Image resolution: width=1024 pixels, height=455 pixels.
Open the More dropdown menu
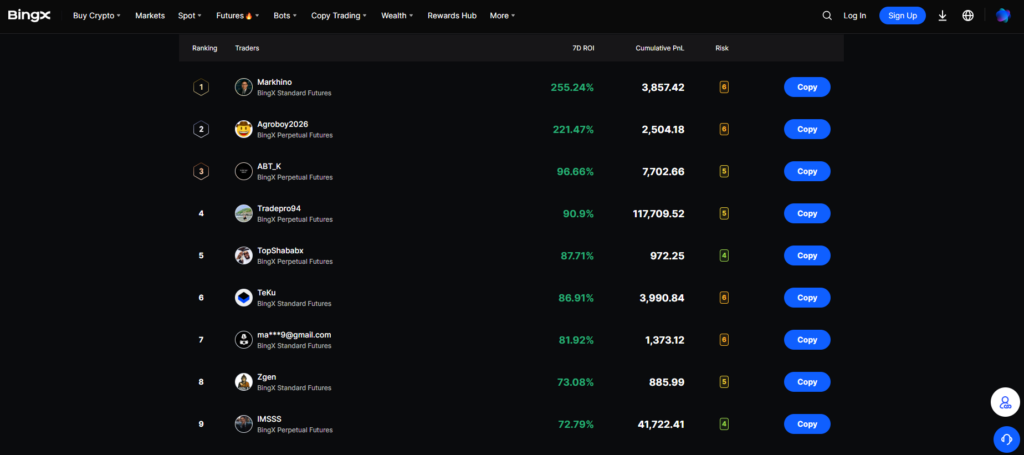click(502, 16)
